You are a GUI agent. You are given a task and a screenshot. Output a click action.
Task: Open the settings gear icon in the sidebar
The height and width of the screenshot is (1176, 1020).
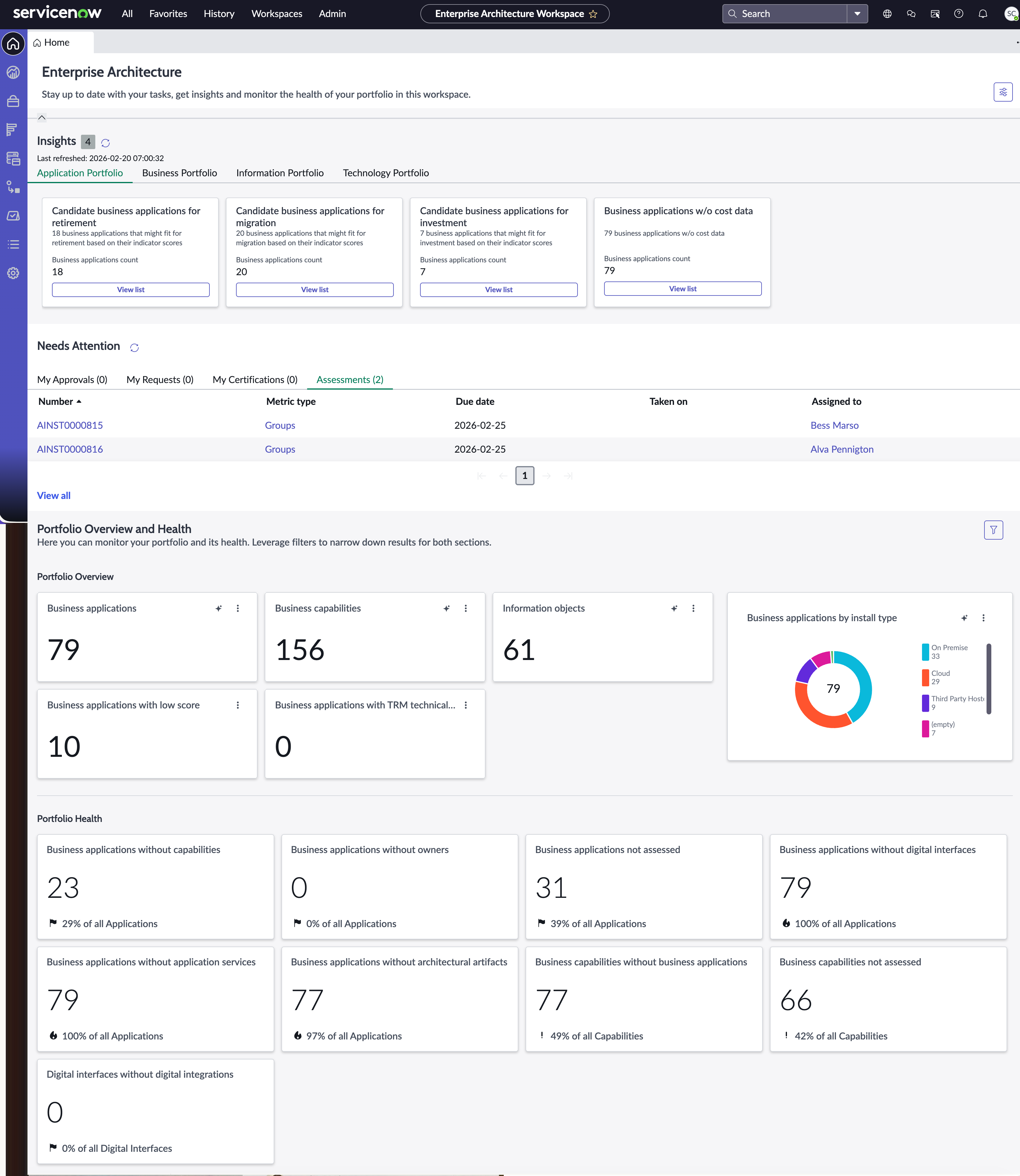tap(13, 273)
